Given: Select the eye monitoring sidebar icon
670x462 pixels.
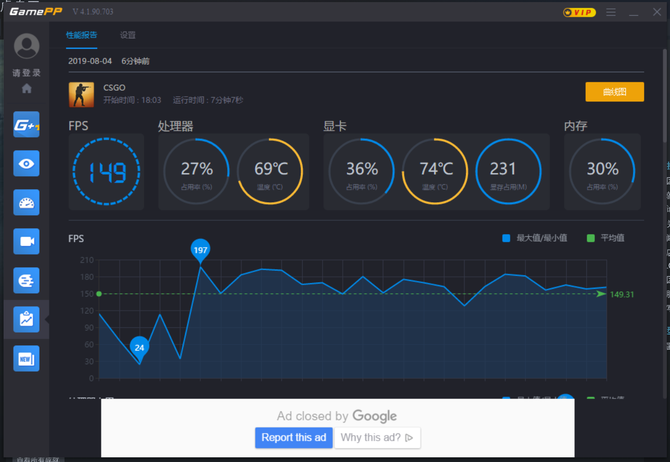Looking at the screenshot, I should click(x=26, y=164).
